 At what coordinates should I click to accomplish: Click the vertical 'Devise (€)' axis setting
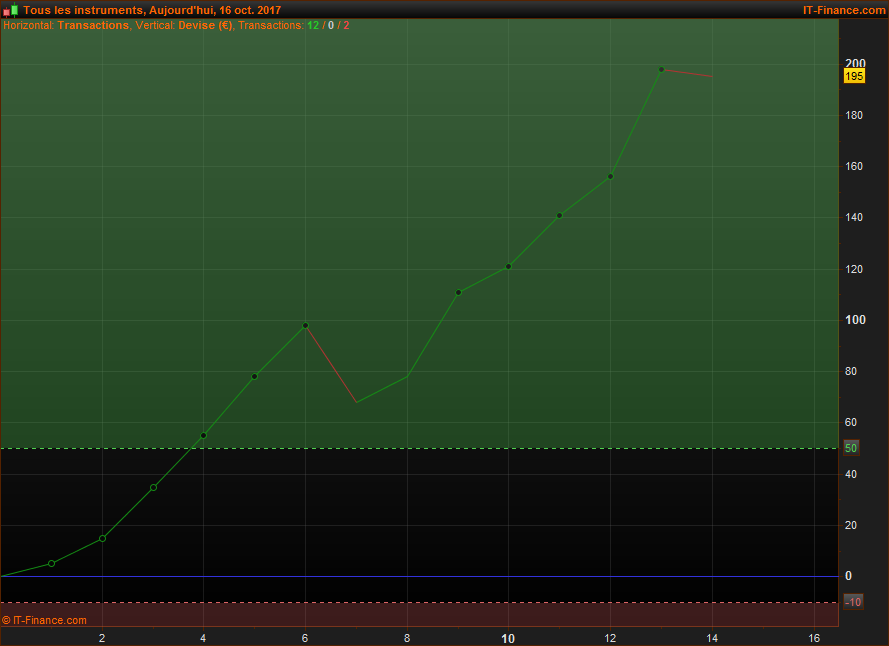[205, 25]
